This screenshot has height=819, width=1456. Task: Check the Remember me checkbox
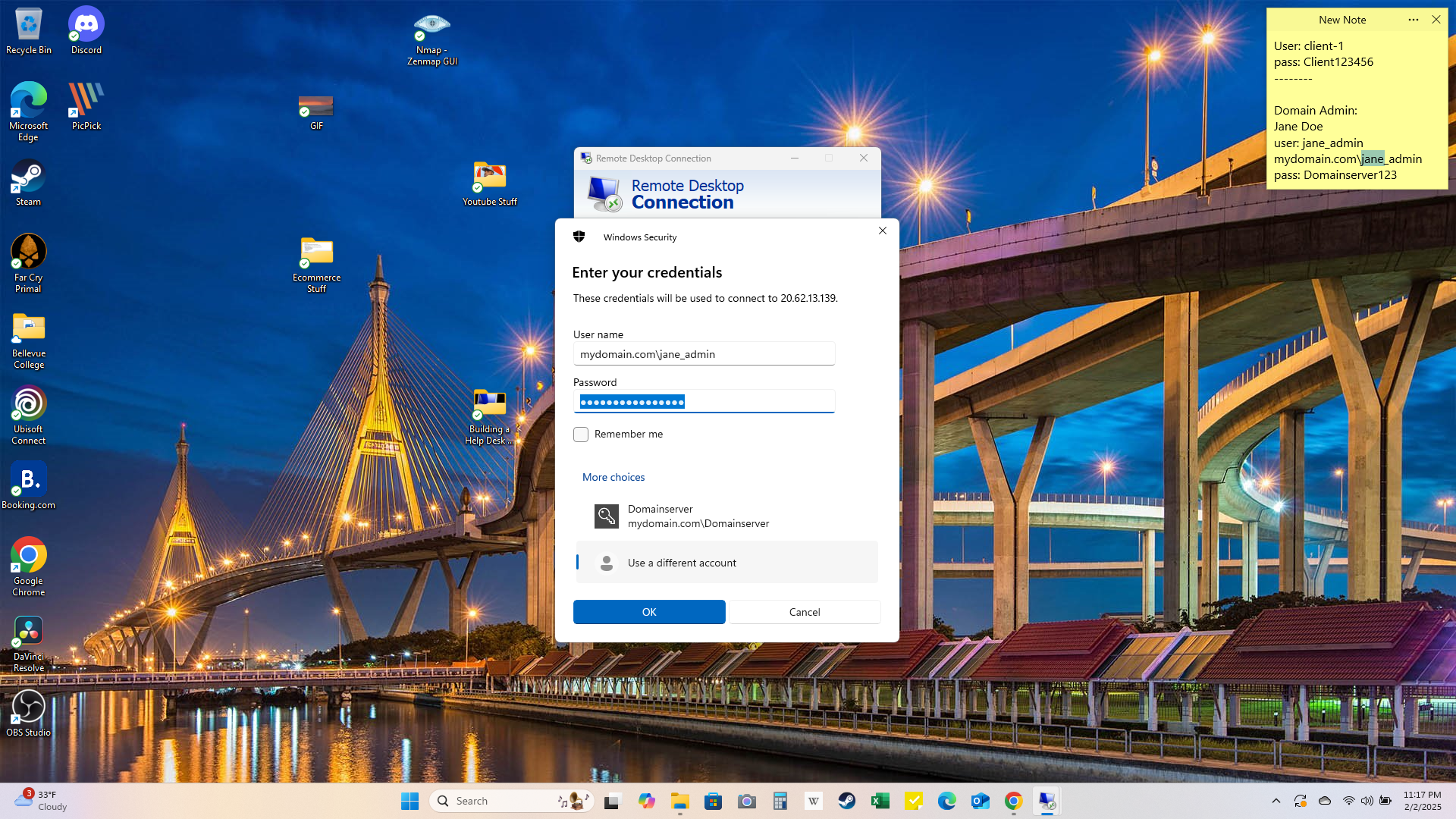[x=581, y=435]
